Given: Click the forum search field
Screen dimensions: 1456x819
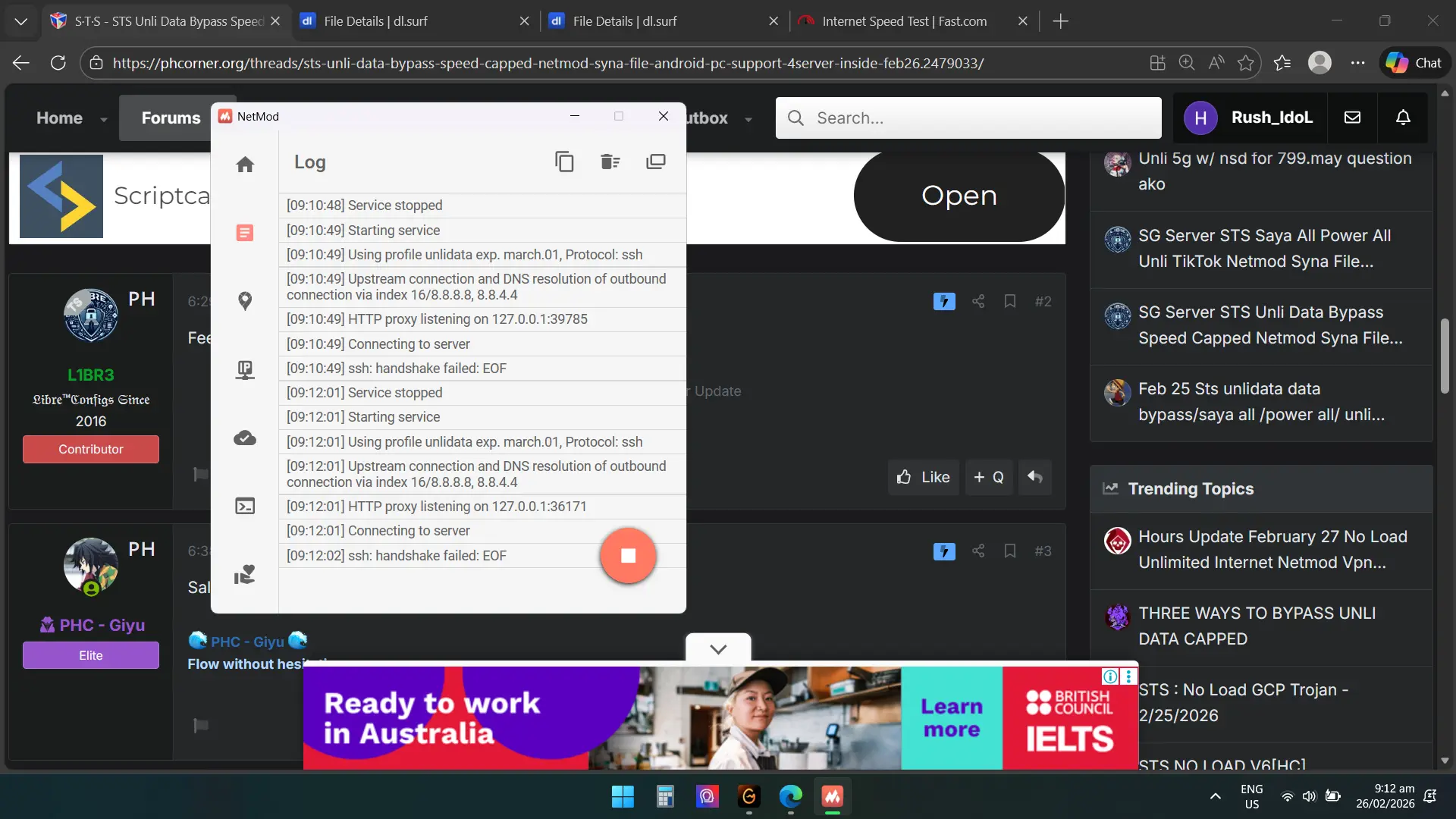Looking at the screenshot, I should click(968, 118).
